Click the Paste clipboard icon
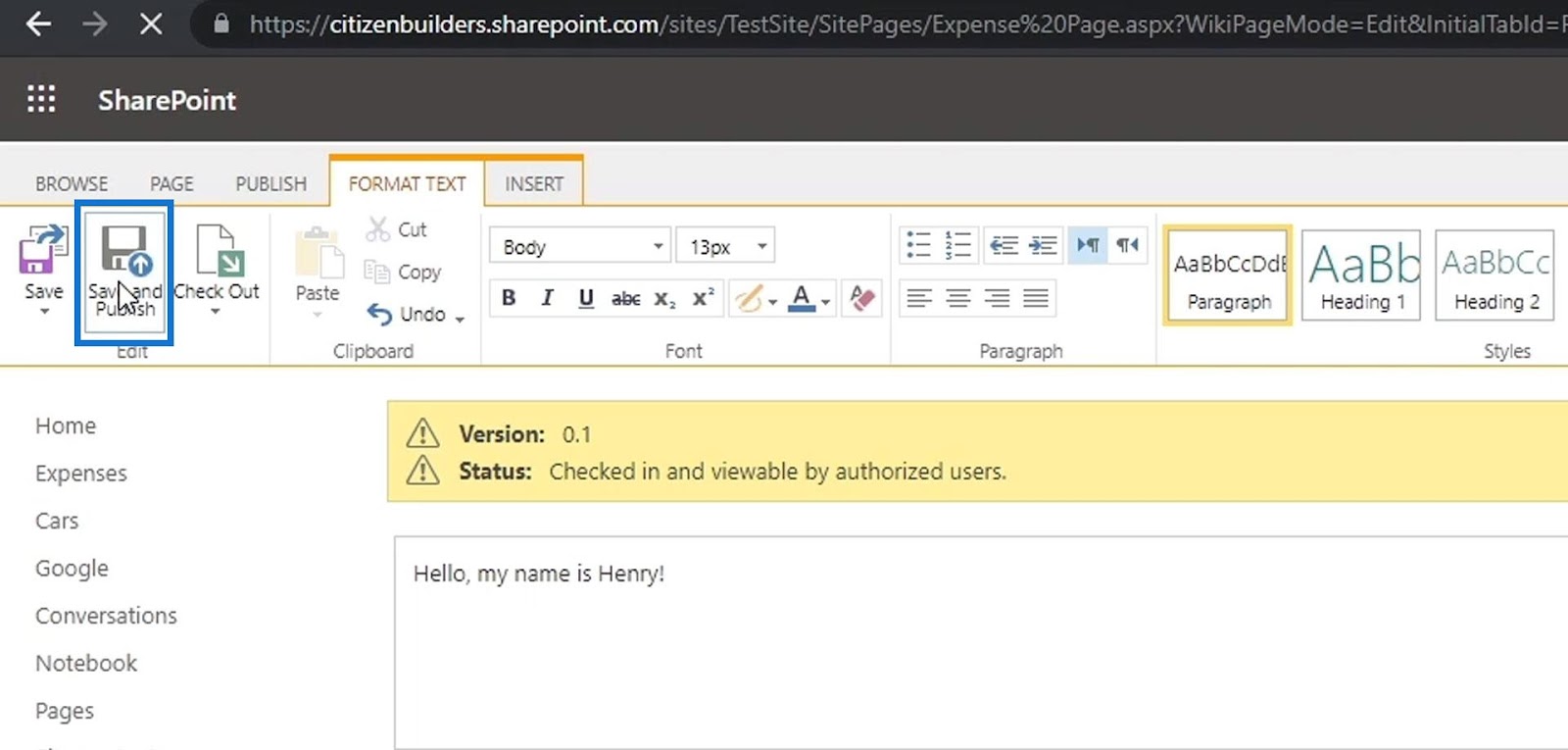 [x=318, y=253]
